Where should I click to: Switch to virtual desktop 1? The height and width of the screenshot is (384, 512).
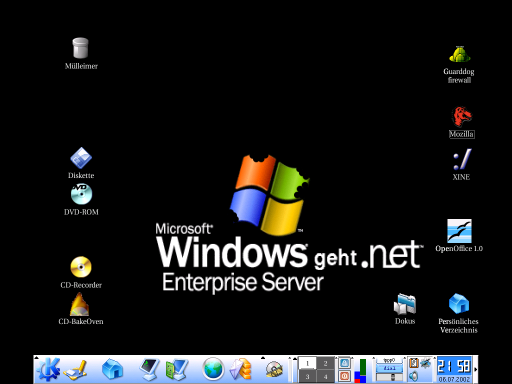pyautogui.click(x=307, y=363)
